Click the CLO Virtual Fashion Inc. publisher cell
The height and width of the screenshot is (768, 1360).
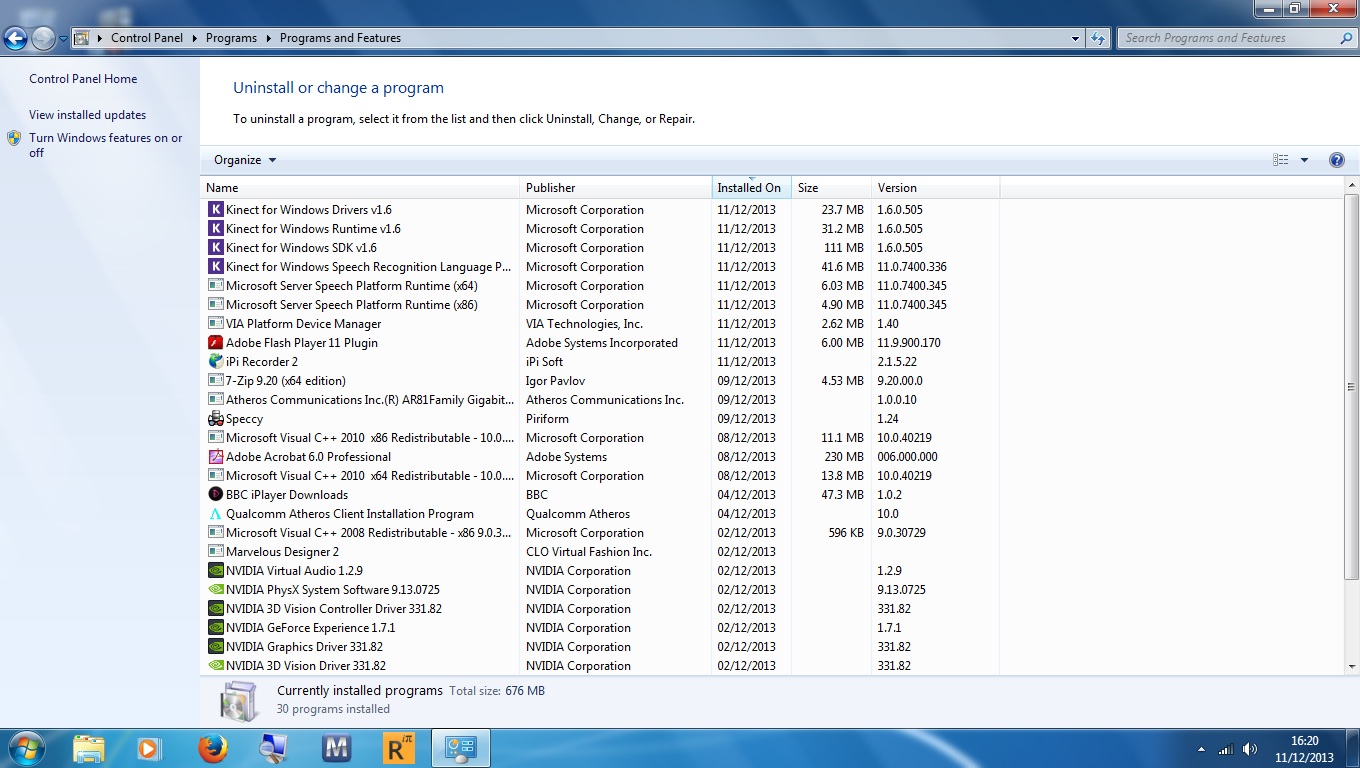point(589,552)
